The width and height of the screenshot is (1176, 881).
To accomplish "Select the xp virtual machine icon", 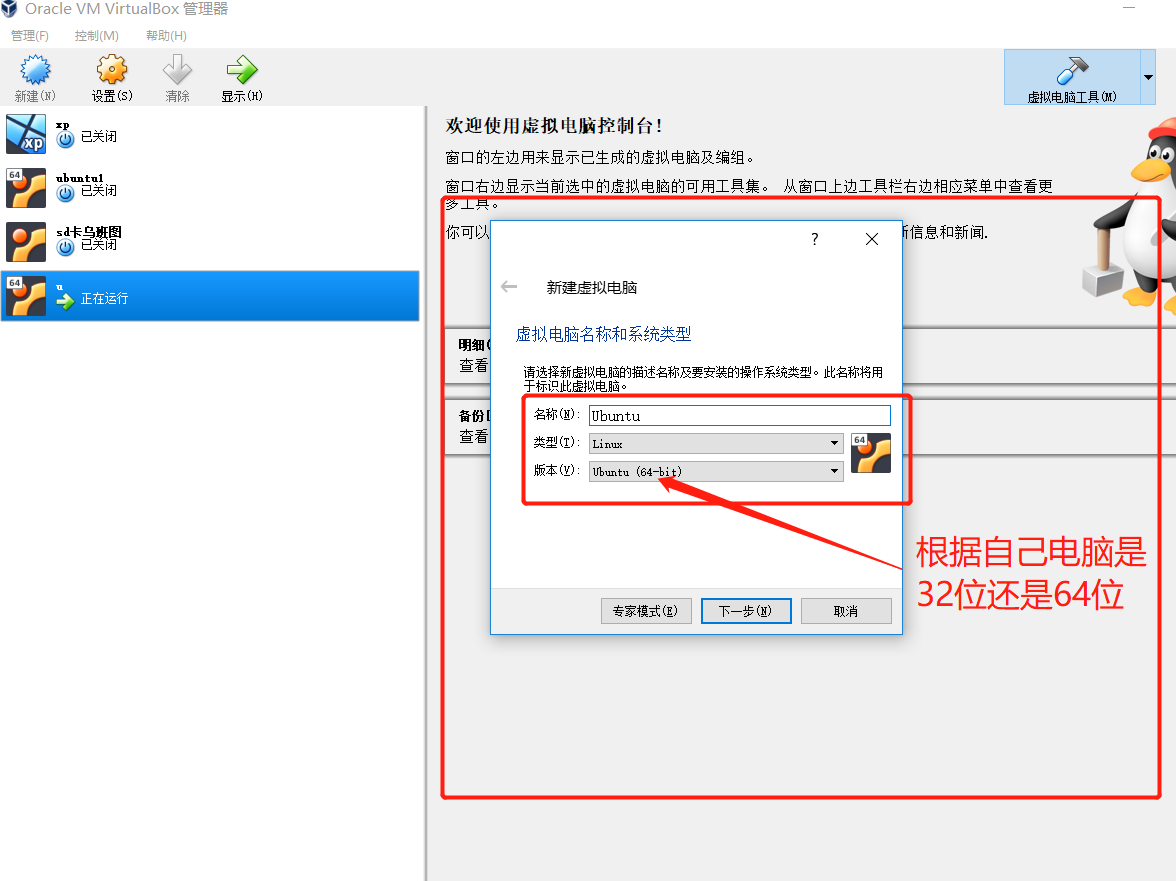I will [x=26, y=134].
